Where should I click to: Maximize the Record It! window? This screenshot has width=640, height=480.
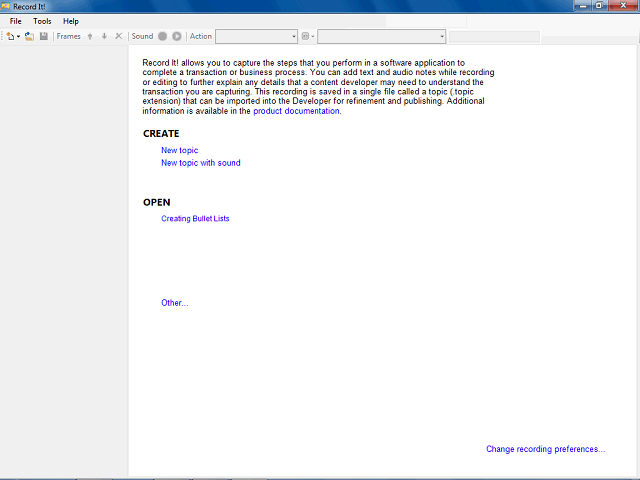tap(600, 6)
